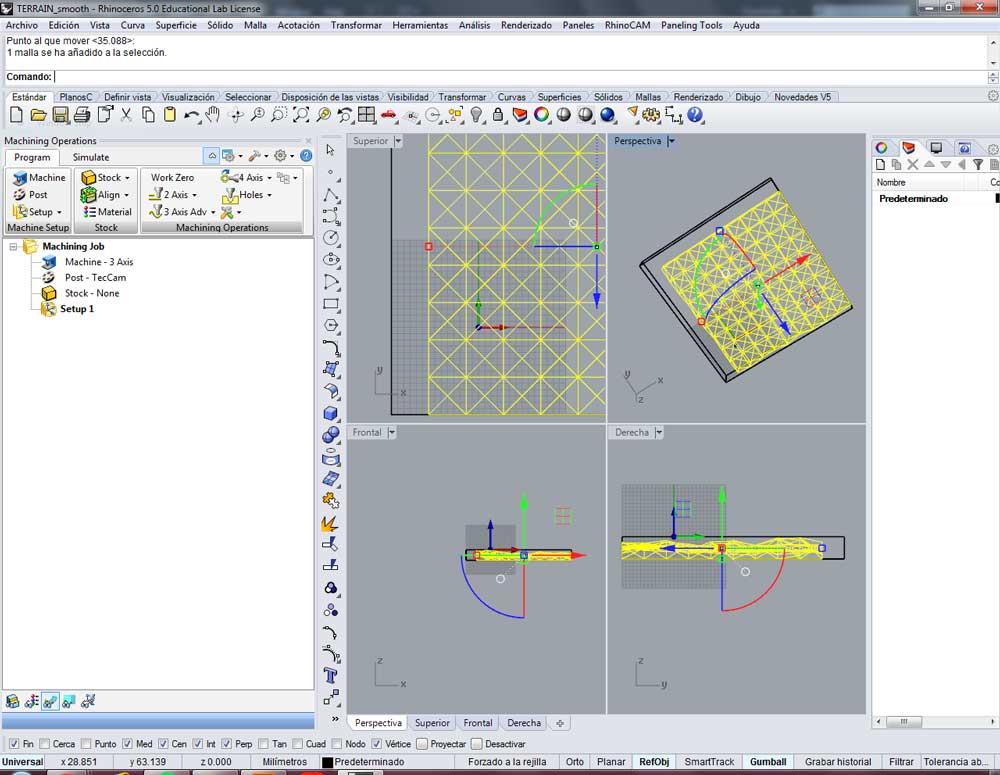Save the model with floppy icon
This screenshot has width=1000, height=775.
60,115
